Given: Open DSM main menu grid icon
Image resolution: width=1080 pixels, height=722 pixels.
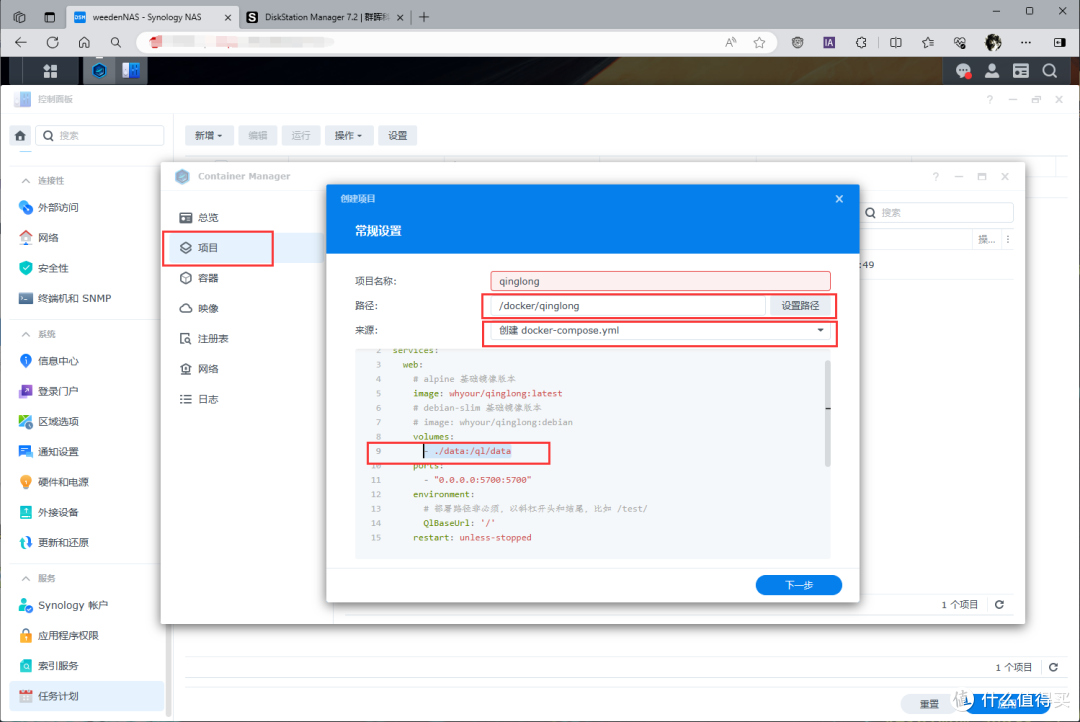Looking at the screenshot, I should point(50,70).
